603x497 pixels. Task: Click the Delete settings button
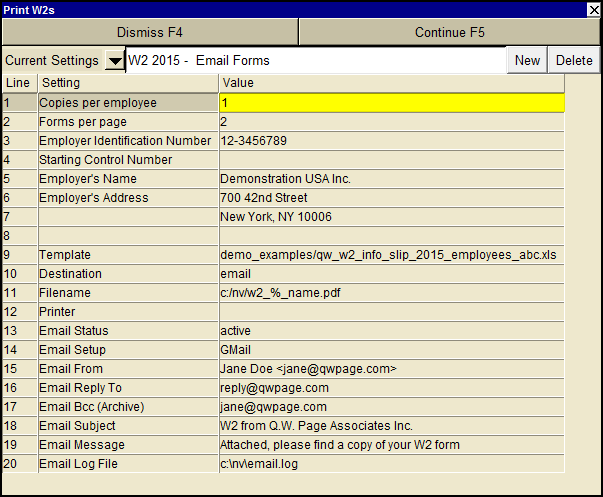(x=574, y=61)
